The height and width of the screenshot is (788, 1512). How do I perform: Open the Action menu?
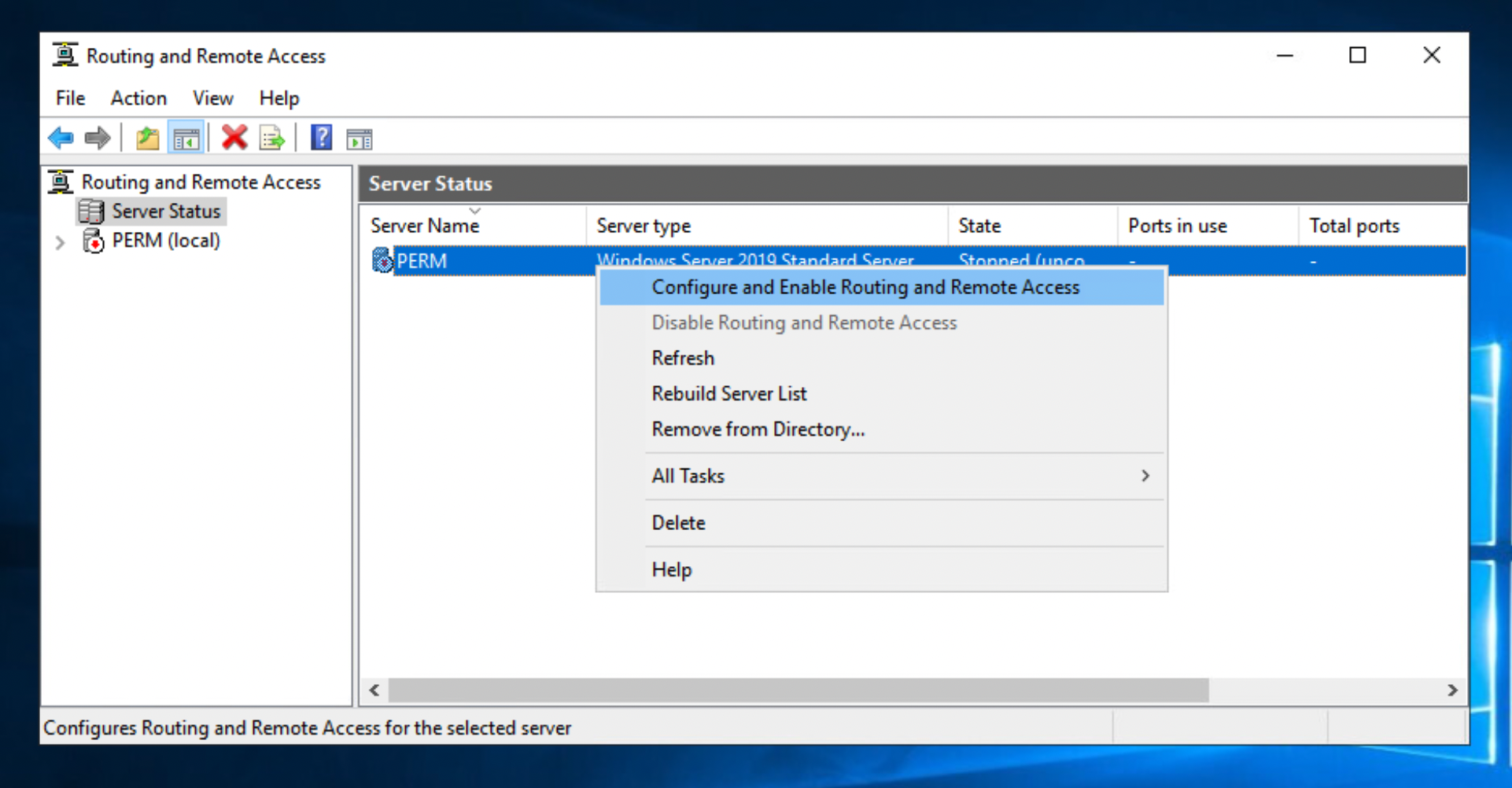tap(138, 98)
